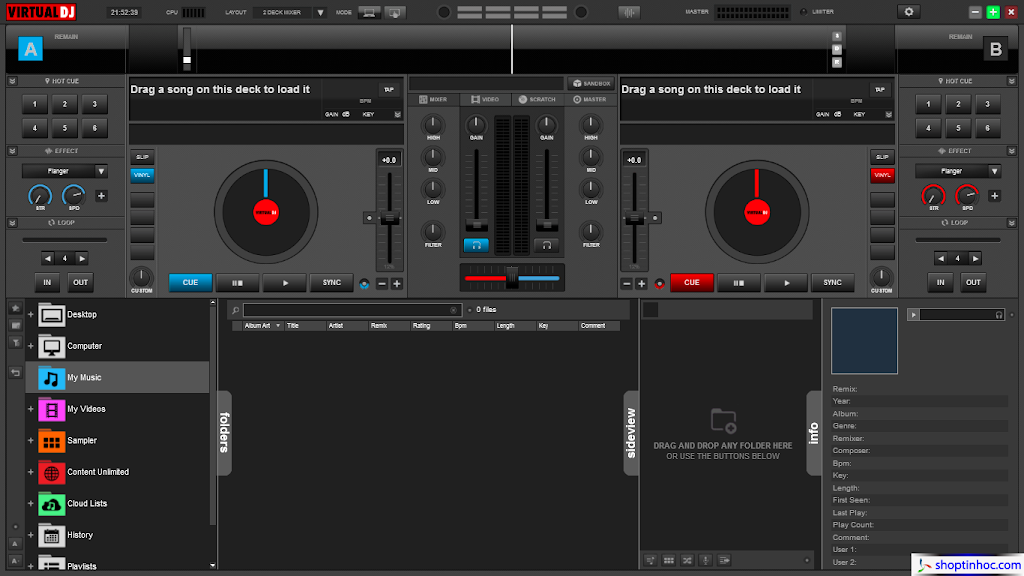Toggle SYNC on deck B

(832, 283)
